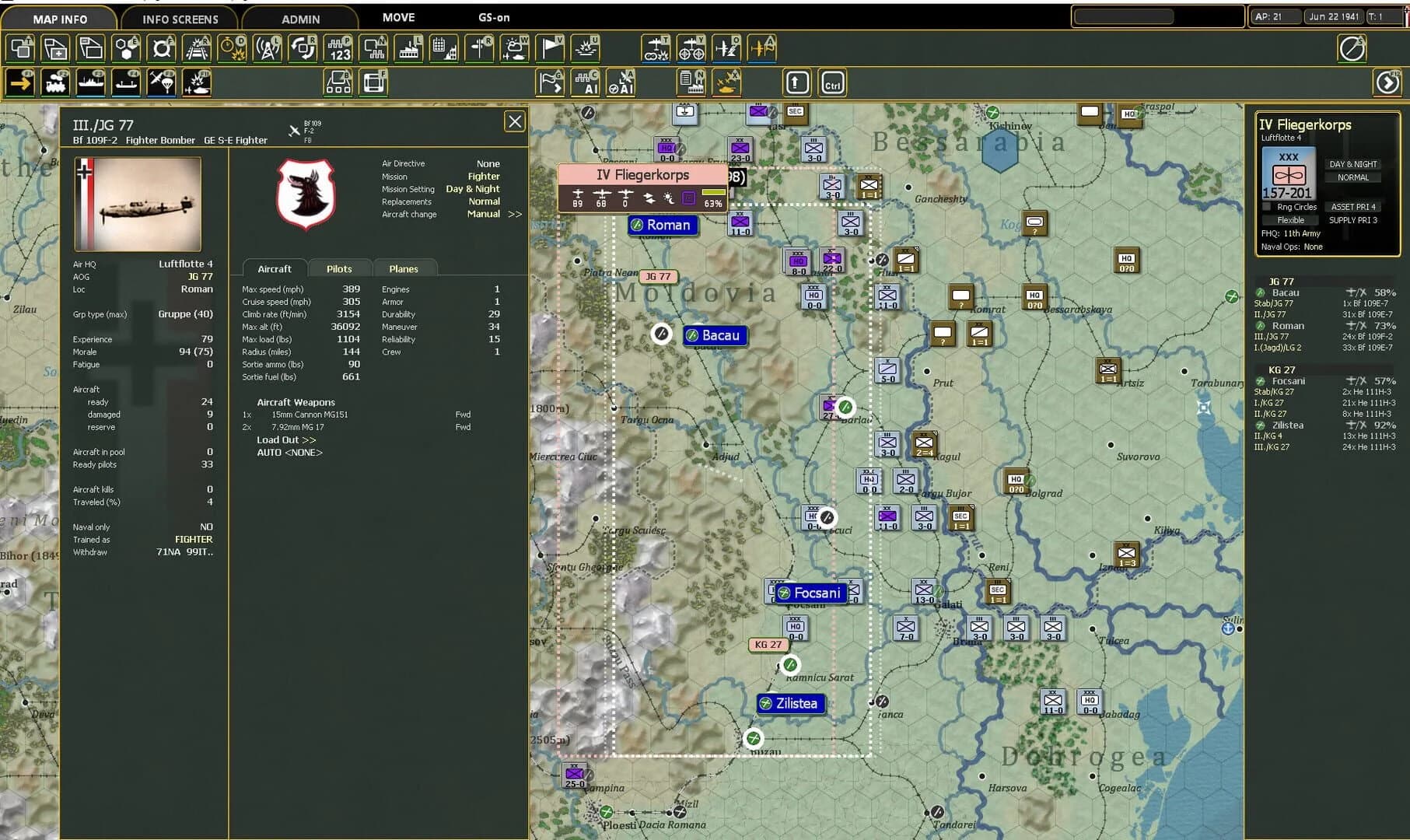Toggle the NORMAL readiness setting
This screenshot has height=840, width=1410.
tap(1353, 177)
